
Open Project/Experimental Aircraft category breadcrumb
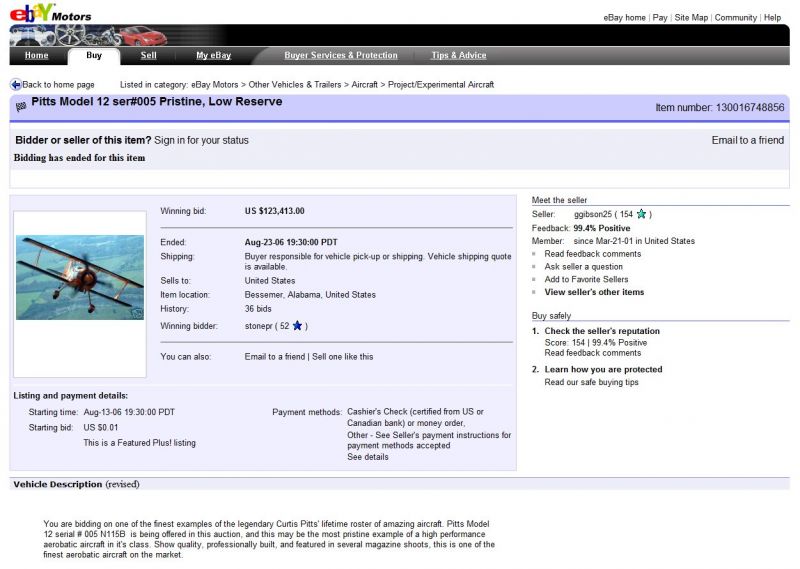pyautogui.click(x=441, y=85)
